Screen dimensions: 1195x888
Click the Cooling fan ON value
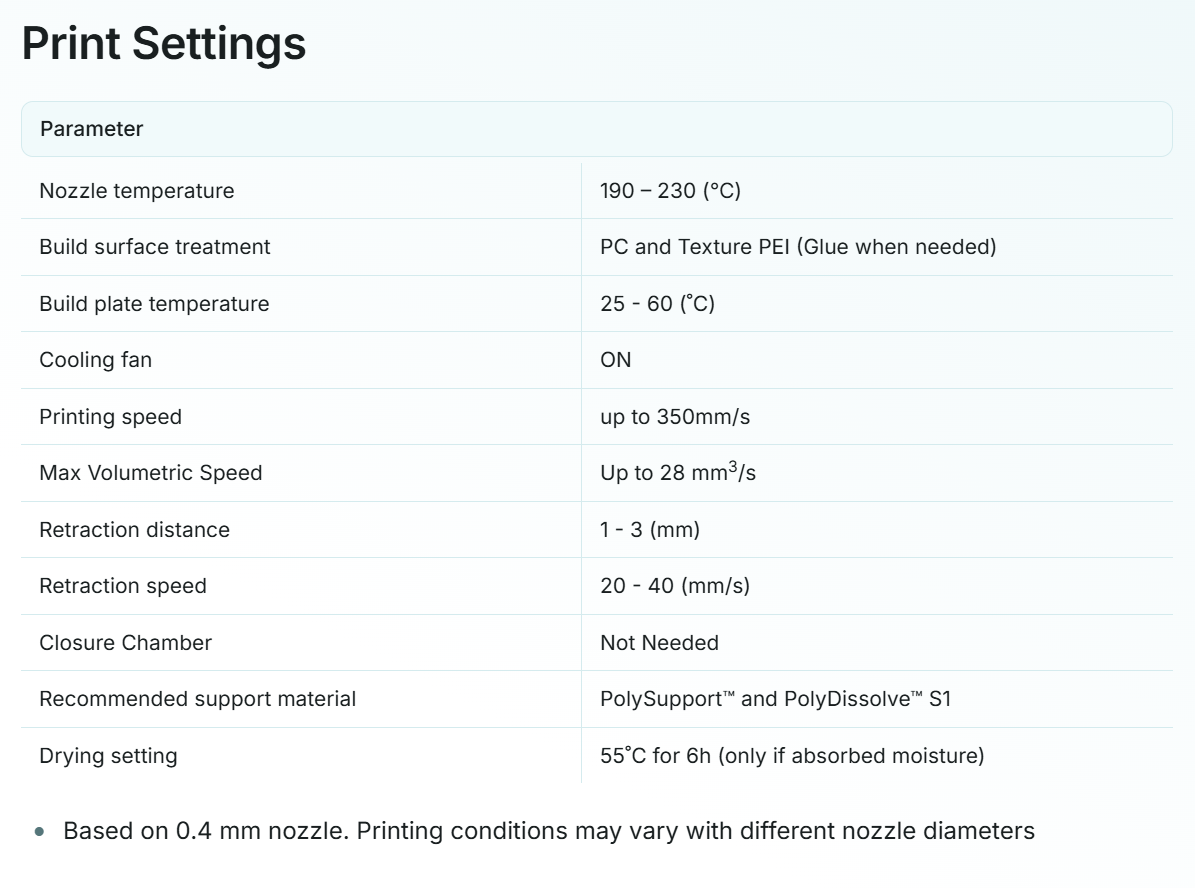[616, 360]
